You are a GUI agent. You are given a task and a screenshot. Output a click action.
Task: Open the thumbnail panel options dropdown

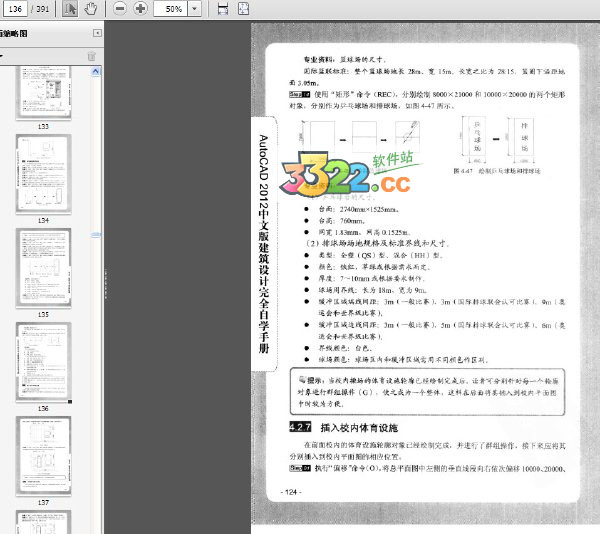point(2,56)
